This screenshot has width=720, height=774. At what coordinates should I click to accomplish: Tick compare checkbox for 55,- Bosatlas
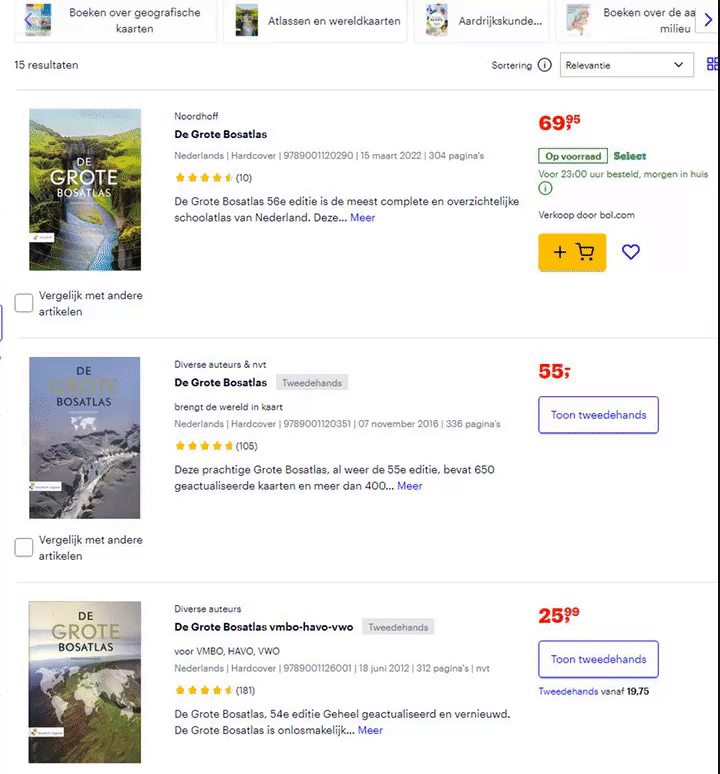[x=24, y=547]
